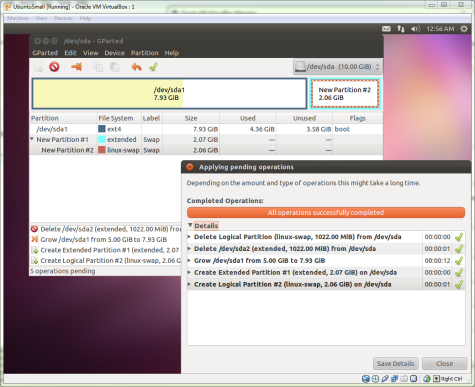Open the Device menu in GParted
The width and height of the screenshot is (475, 387).
coord(114,53)
